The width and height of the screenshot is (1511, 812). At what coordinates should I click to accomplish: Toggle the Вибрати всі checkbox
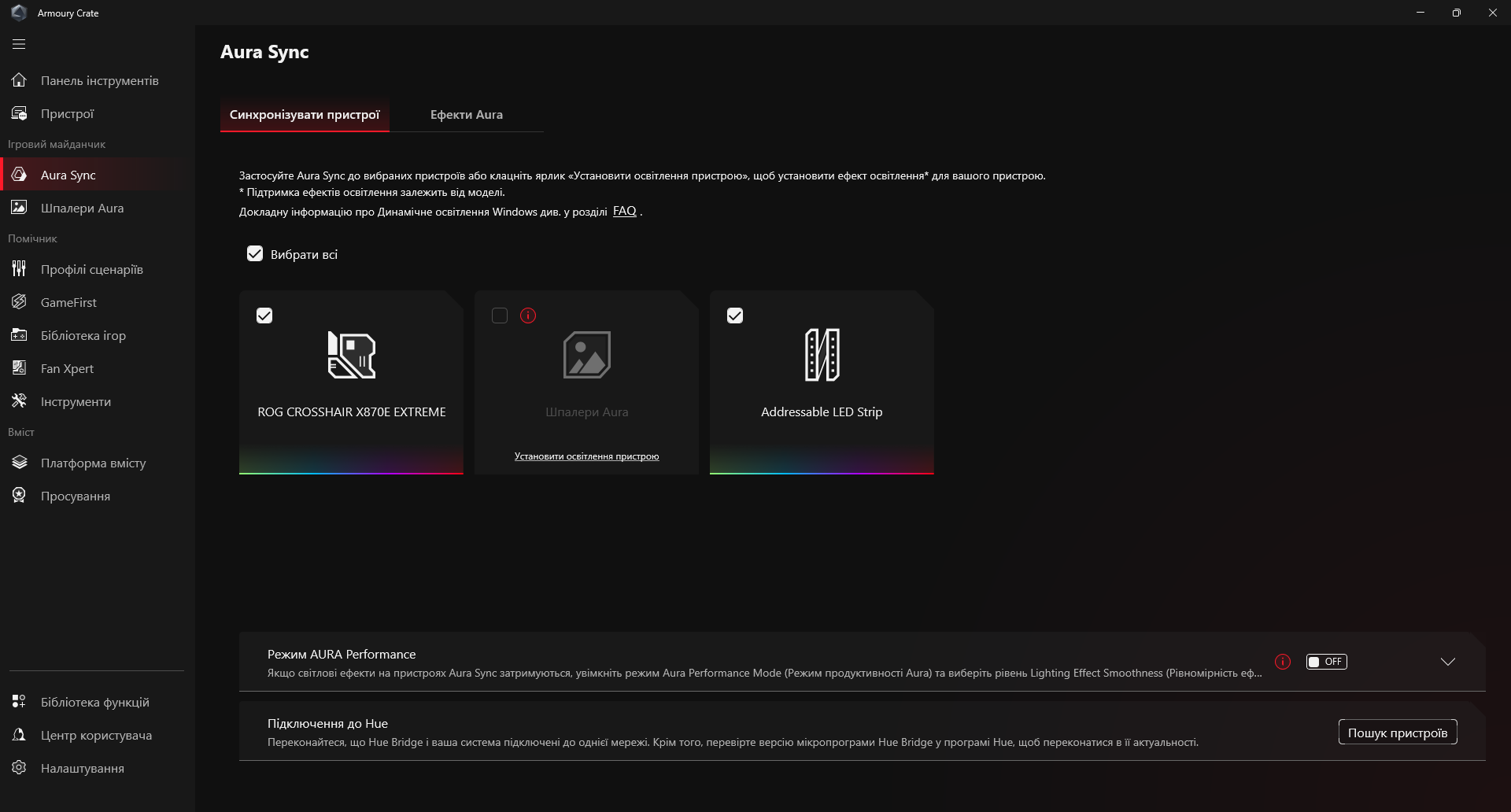coord(255,253)
